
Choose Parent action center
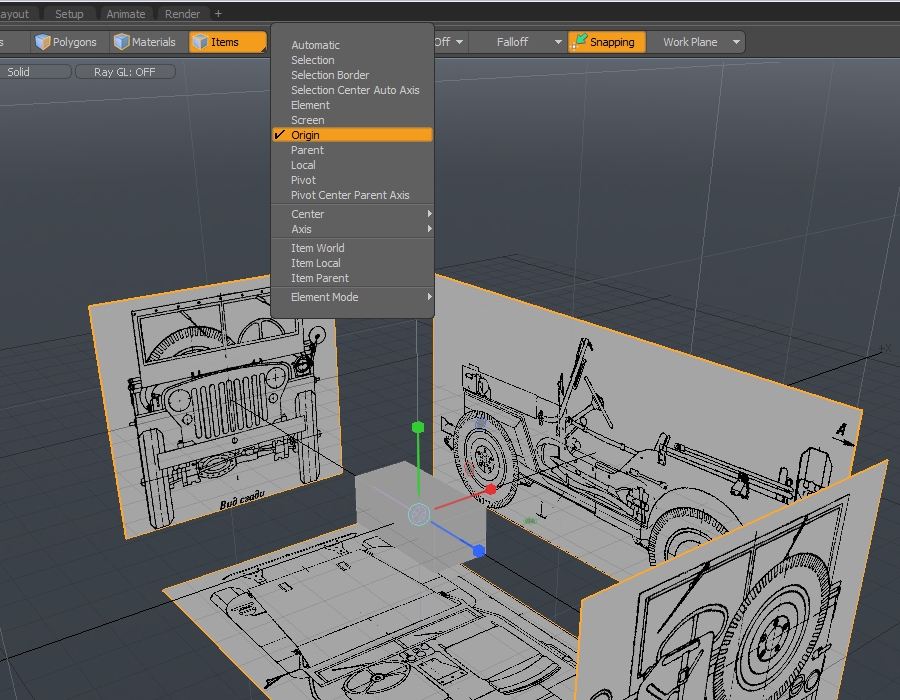click(x=352, y=150)
